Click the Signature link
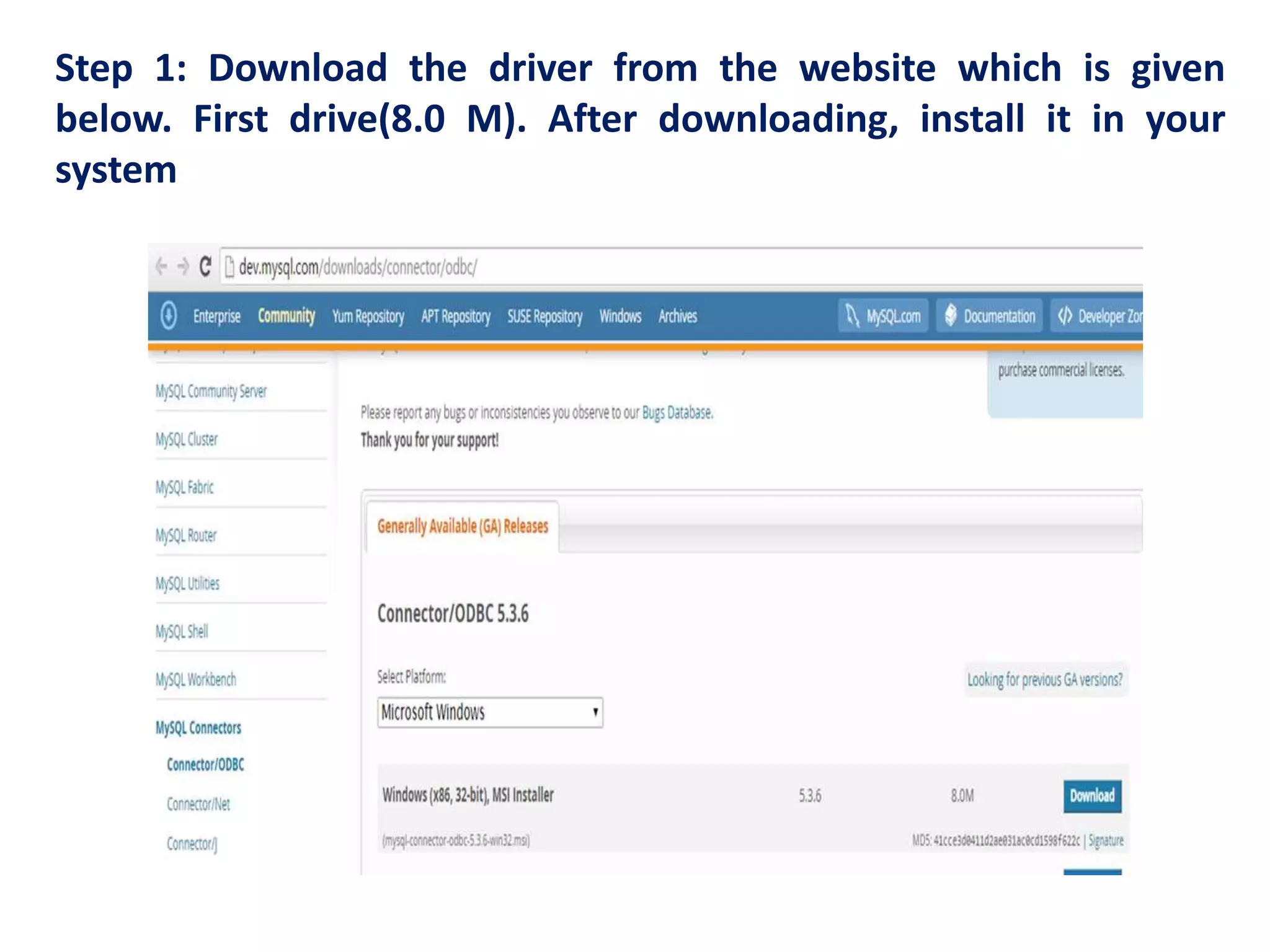Screen dimensions: 1270x952 point(1106,840)
